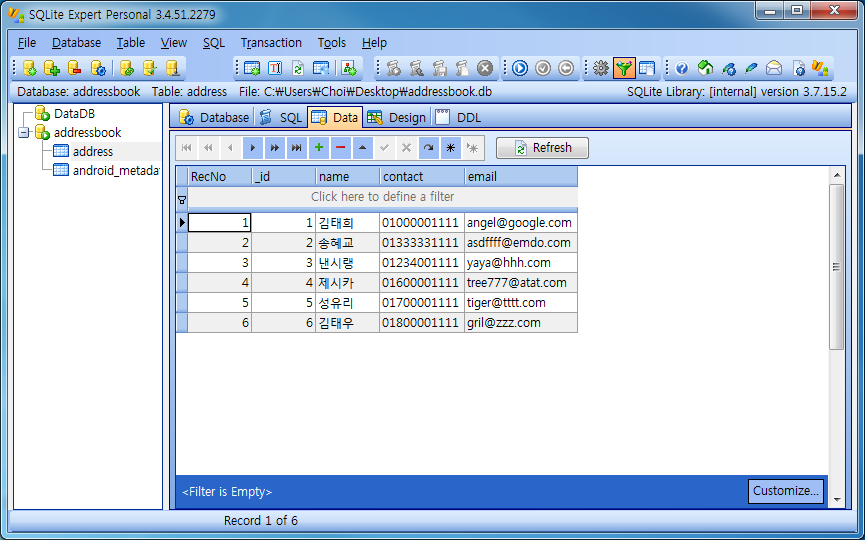Click cell angel@google.com
Viewport: 865px width, 540px height.
coord(521,223)
